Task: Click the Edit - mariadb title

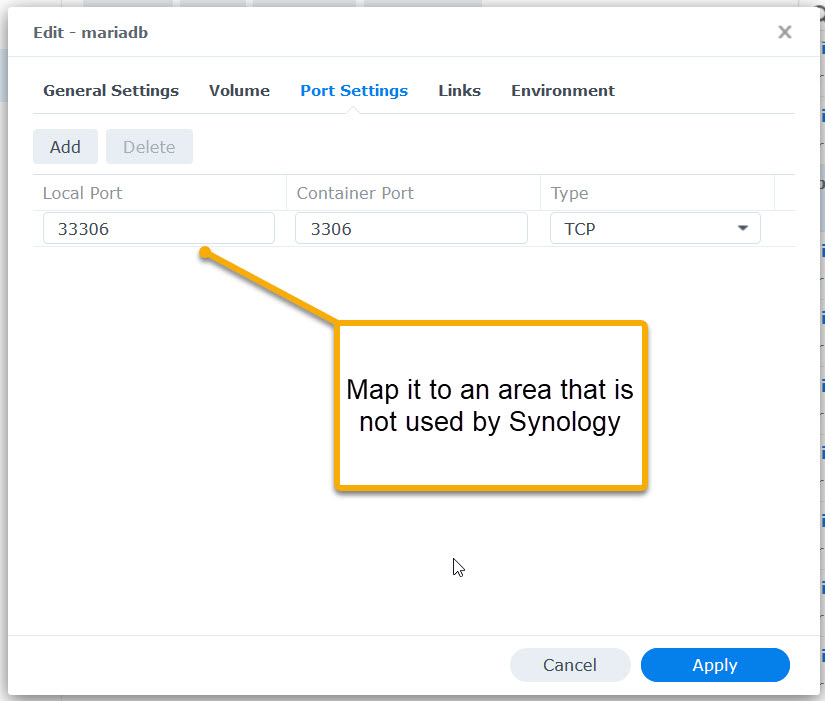Action: coord(90,33)
